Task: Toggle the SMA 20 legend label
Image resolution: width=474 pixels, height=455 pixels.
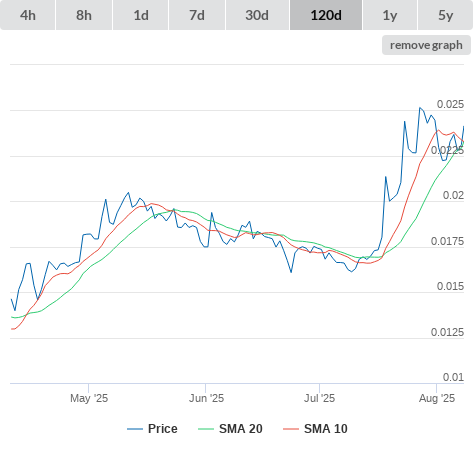Action: click(241, 429)
